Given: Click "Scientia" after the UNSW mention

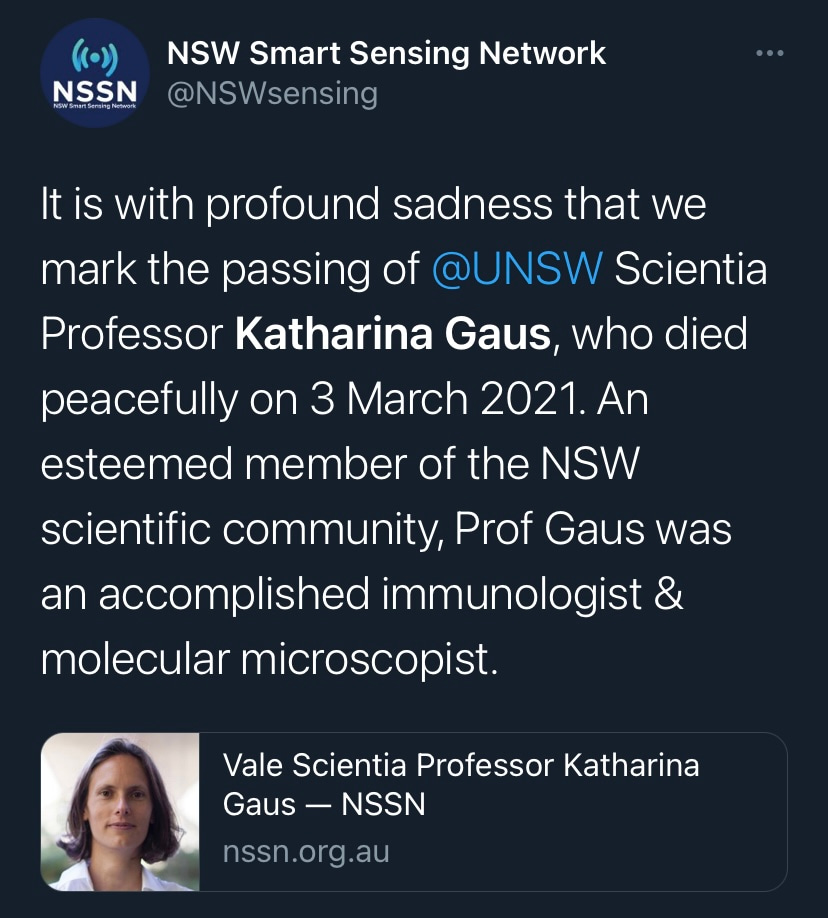Looking at the screenshot, I should pos(690,270).
